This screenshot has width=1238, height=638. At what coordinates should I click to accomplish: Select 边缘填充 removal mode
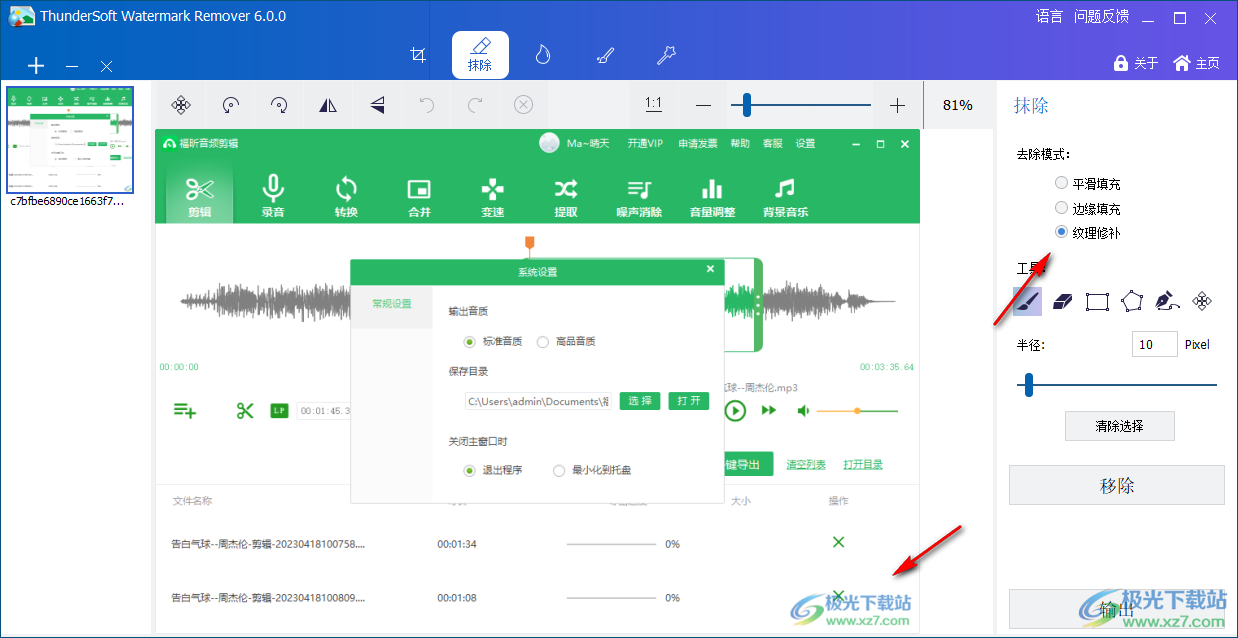(x=1088, y=208)
